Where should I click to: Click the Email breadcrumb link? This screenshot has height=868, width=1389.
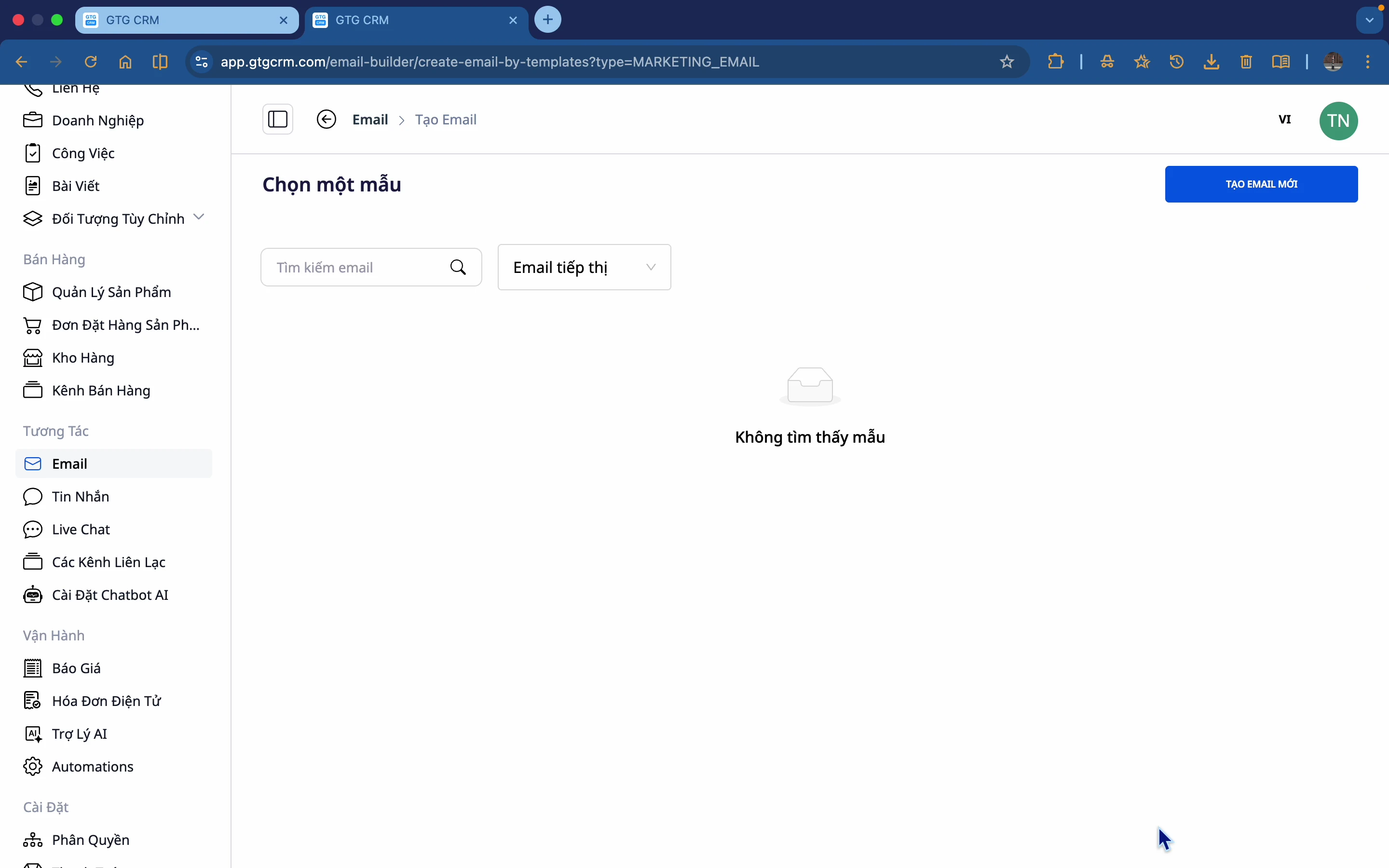click(370, 120)
